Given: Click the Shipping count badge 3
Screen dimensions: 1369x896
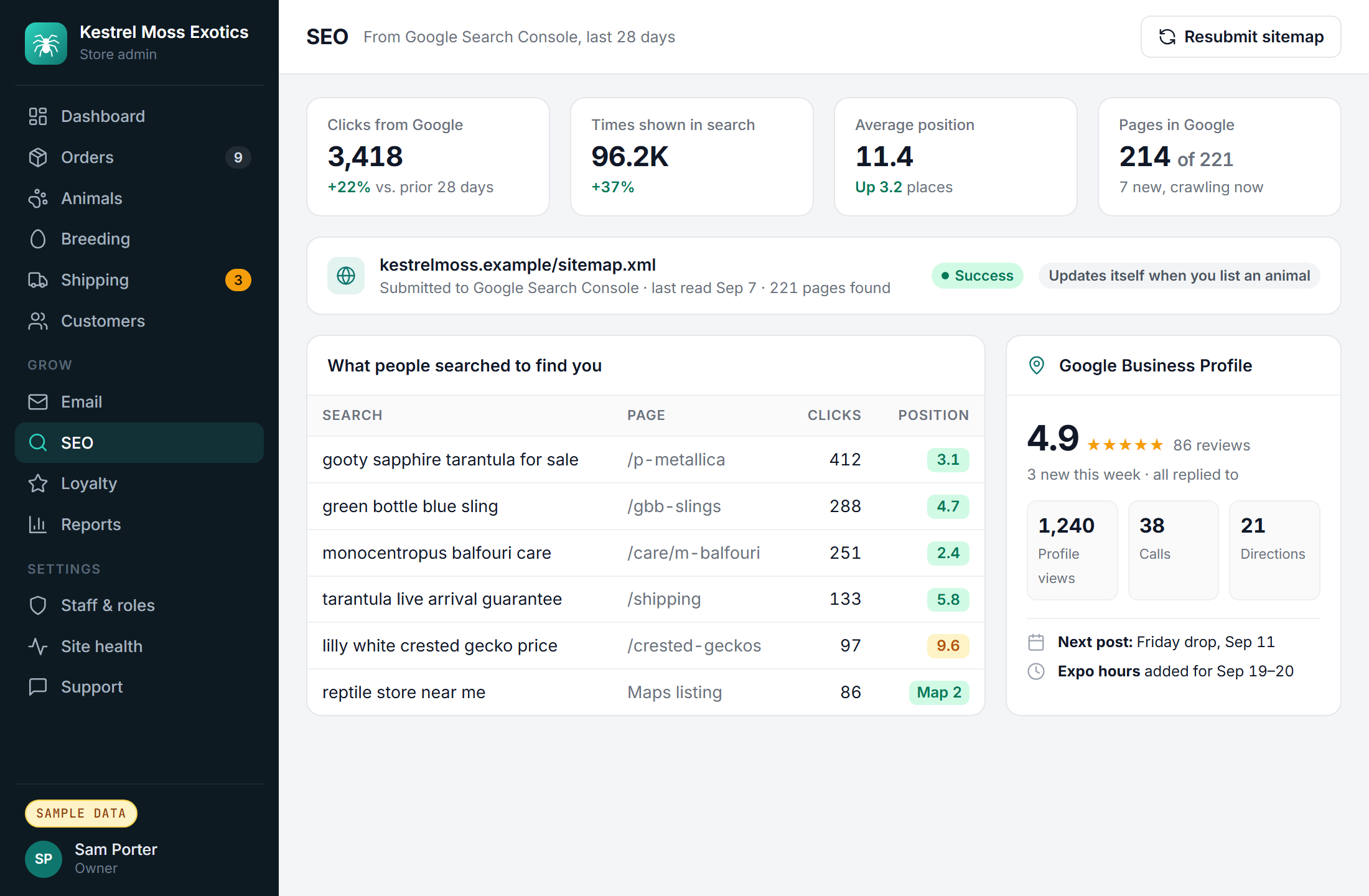Looking at the screenshot, I should (x=238, y=280).
